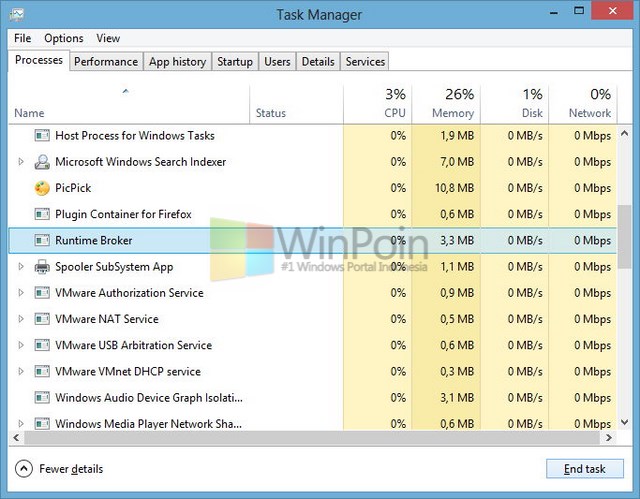Switch to the Users tab
This screenshot has width=640, height=499.
(278, 62)
